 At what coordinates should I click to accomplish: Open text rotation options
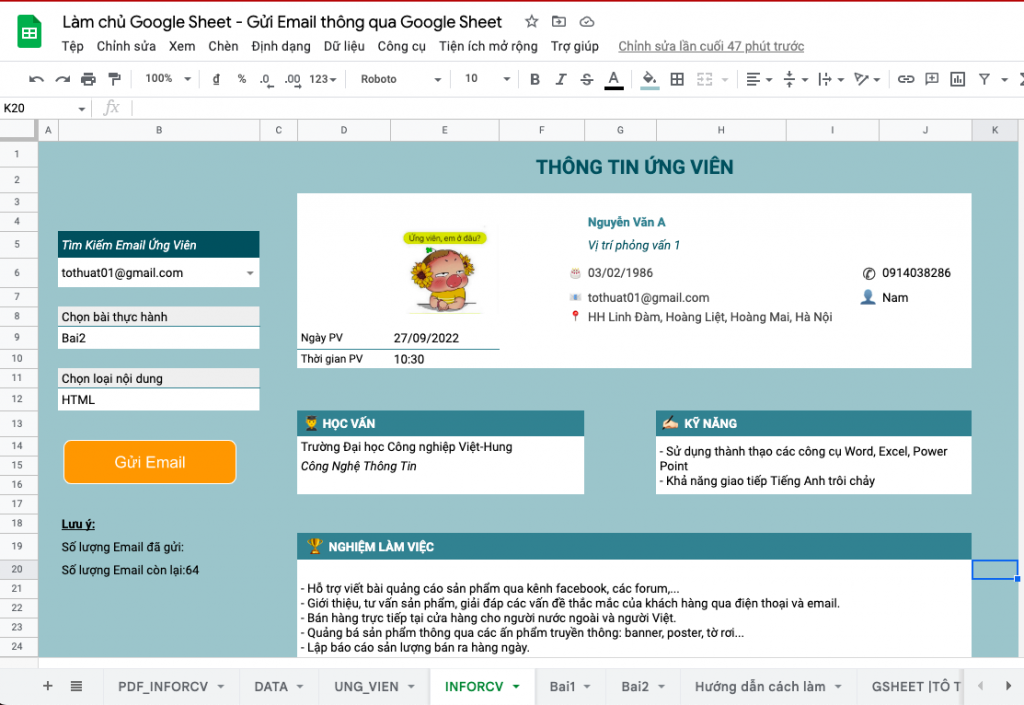867,79
